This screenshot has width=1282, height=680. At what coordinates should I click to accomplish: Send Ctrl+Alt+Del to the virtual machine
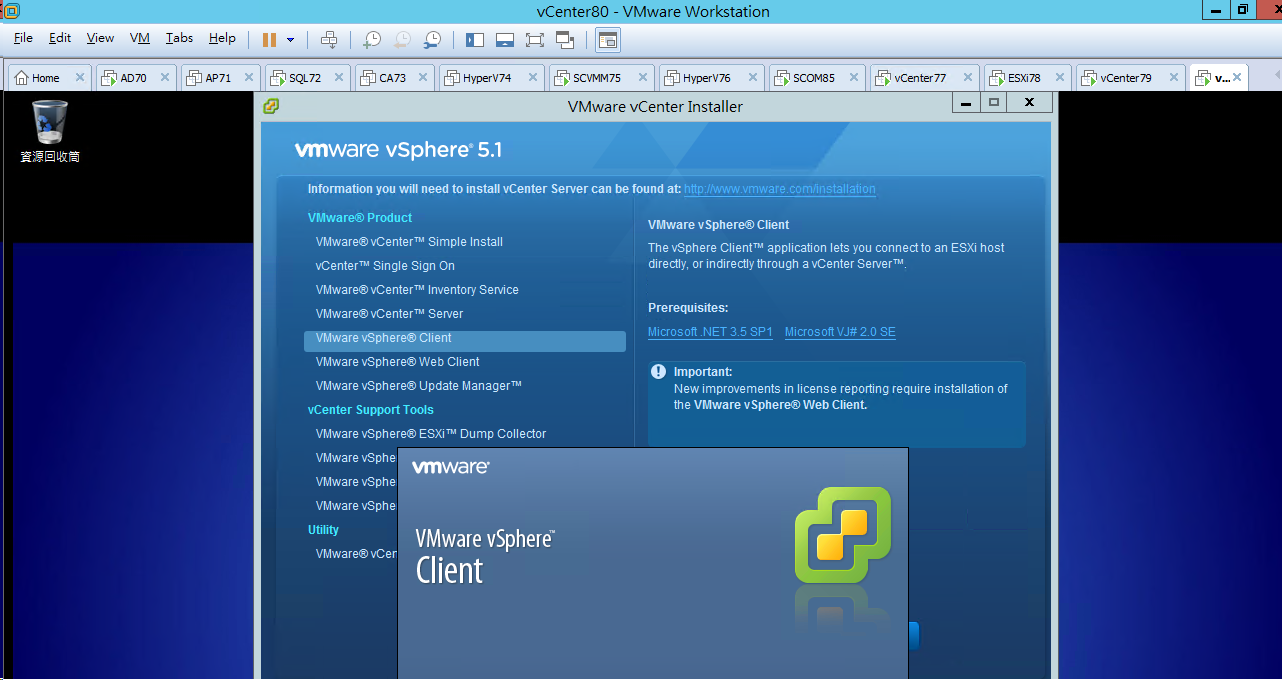point(329,39)
